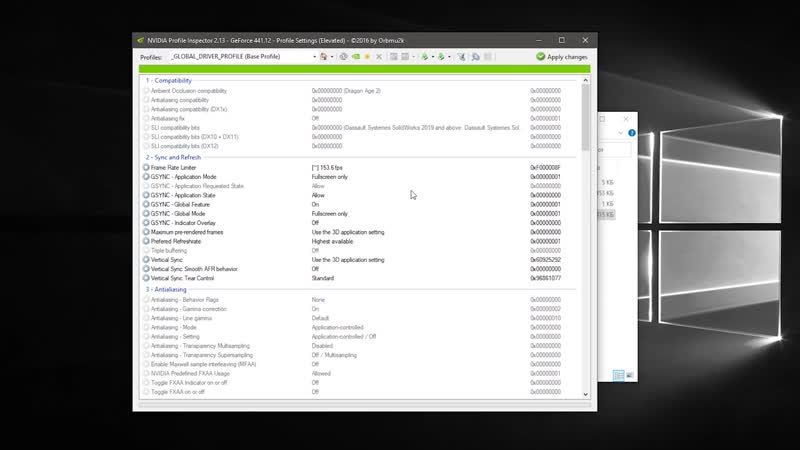The image size is (800, 450).
Task: Click gear icon of GSYNC - Indicator Overlay row
Action: (146, 222)
